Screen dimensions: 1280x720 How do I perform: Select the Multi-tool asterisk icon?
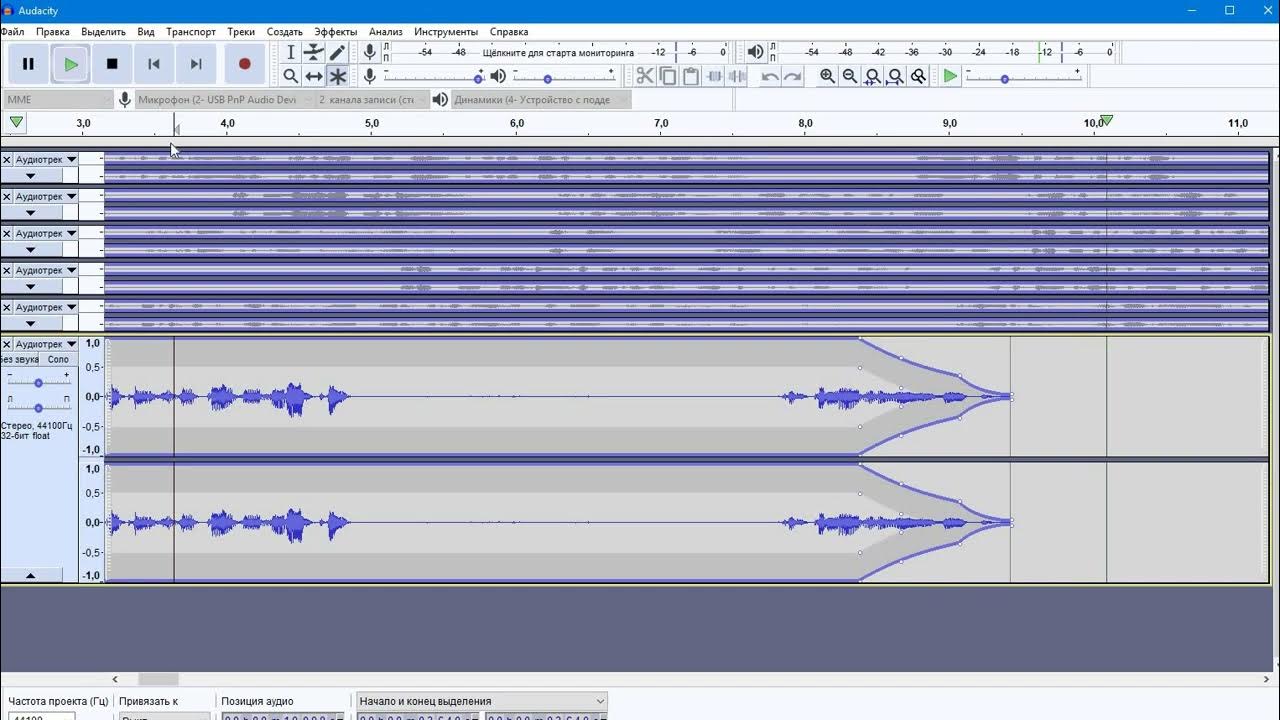click(337, 76)
